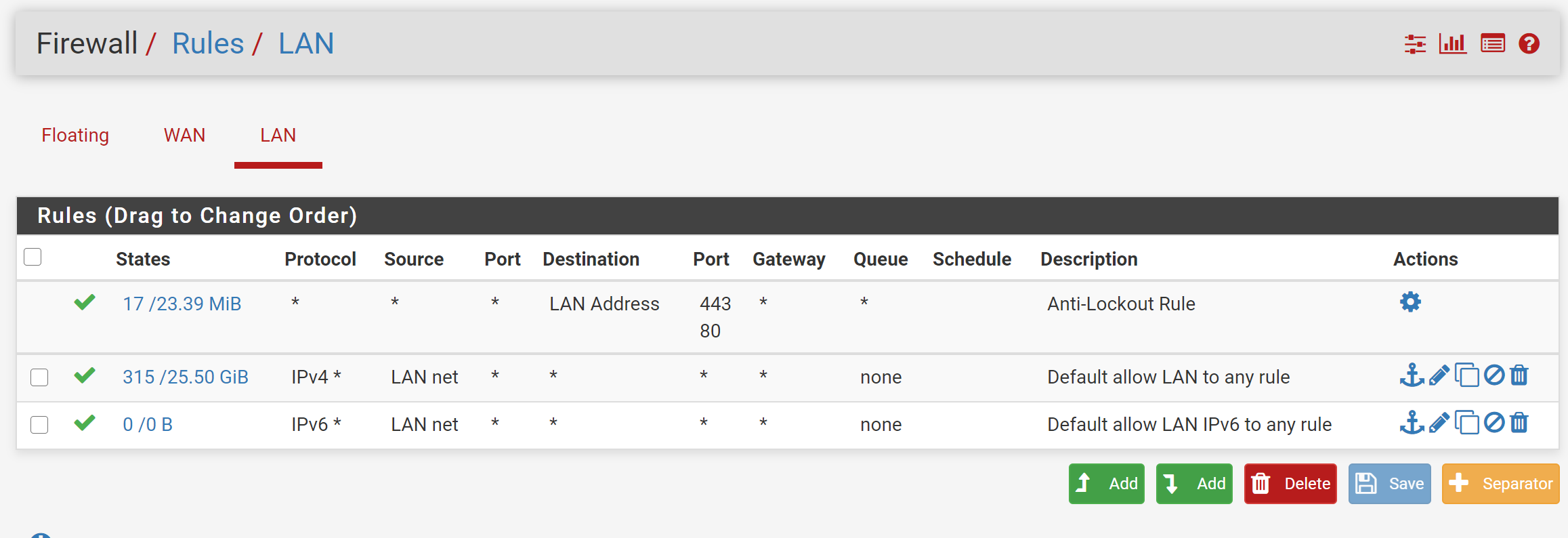This screenshot has width=1568, height=538.
Task: Open the 315 /25.50 GiB states link
Action: tap(185, 377)
